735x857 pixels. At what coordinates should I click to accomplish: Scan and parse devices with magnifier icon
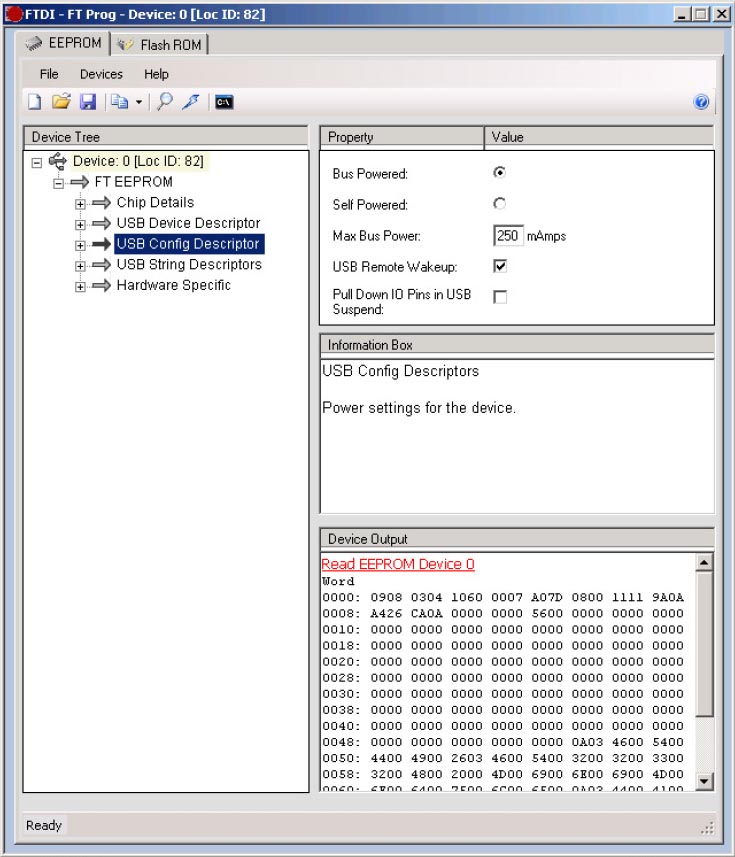[164, 102]
